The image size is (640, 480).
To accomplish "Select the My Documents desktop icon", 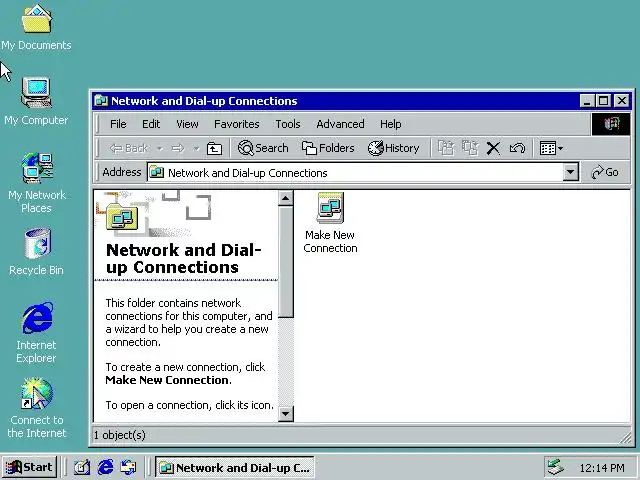I will coord(36,27).
